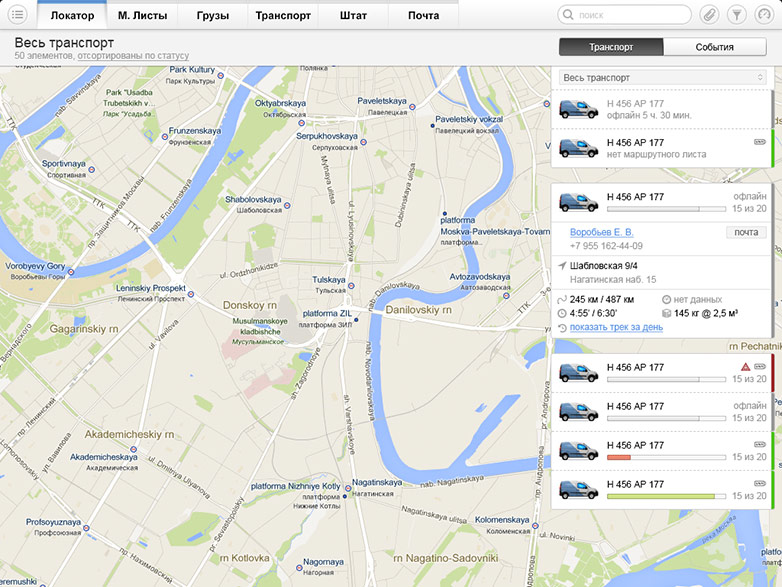Screen dimensions: 782x587
Task: Switch to the М. Листы tab
Action: pyautogui.click(x=142, y=15)
